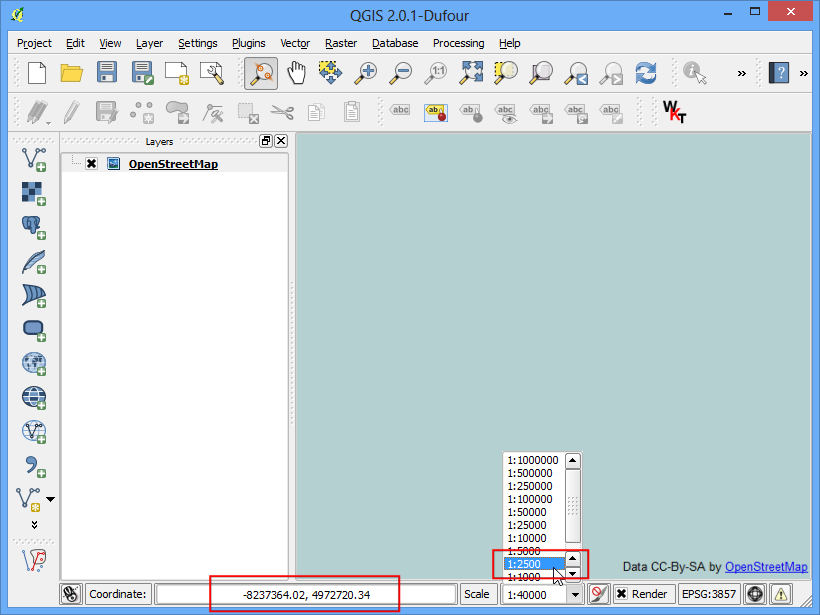Open the Scale combo box dropdown arrow

(x=575, y=595)
